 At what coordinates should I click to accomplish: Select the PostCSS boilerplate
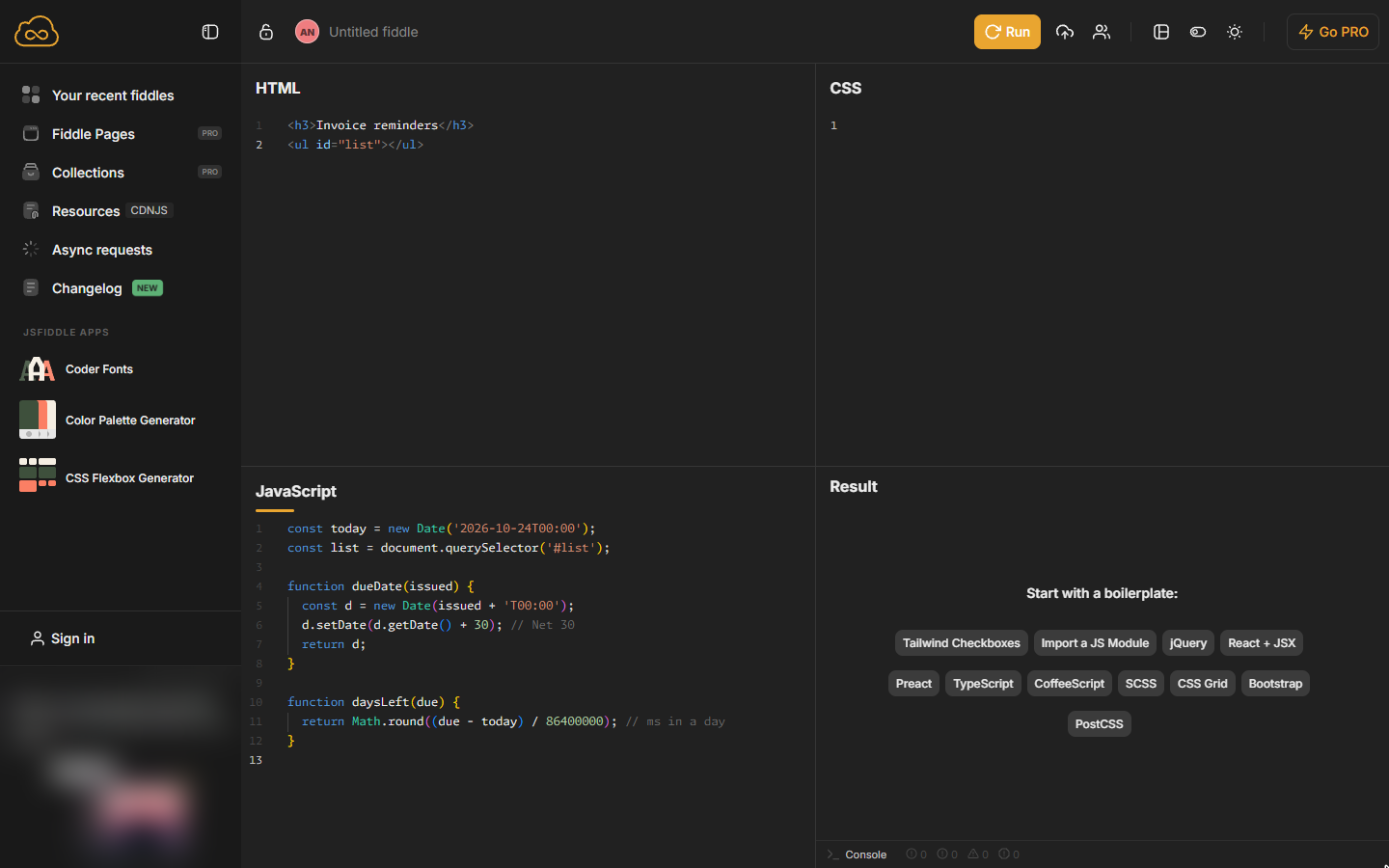tap(1099, 724)
